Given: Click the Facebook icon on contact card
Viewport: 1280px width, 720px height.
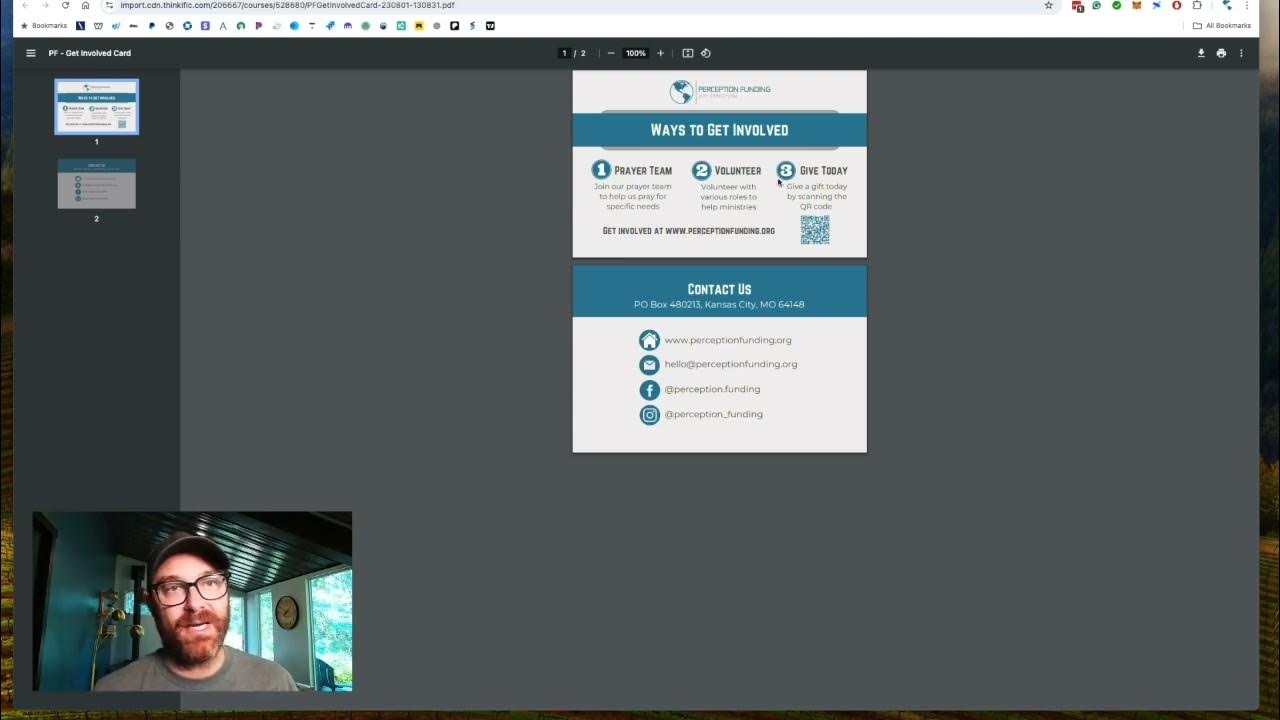Looking at the screenshot, I should click(x=650, y=390).
